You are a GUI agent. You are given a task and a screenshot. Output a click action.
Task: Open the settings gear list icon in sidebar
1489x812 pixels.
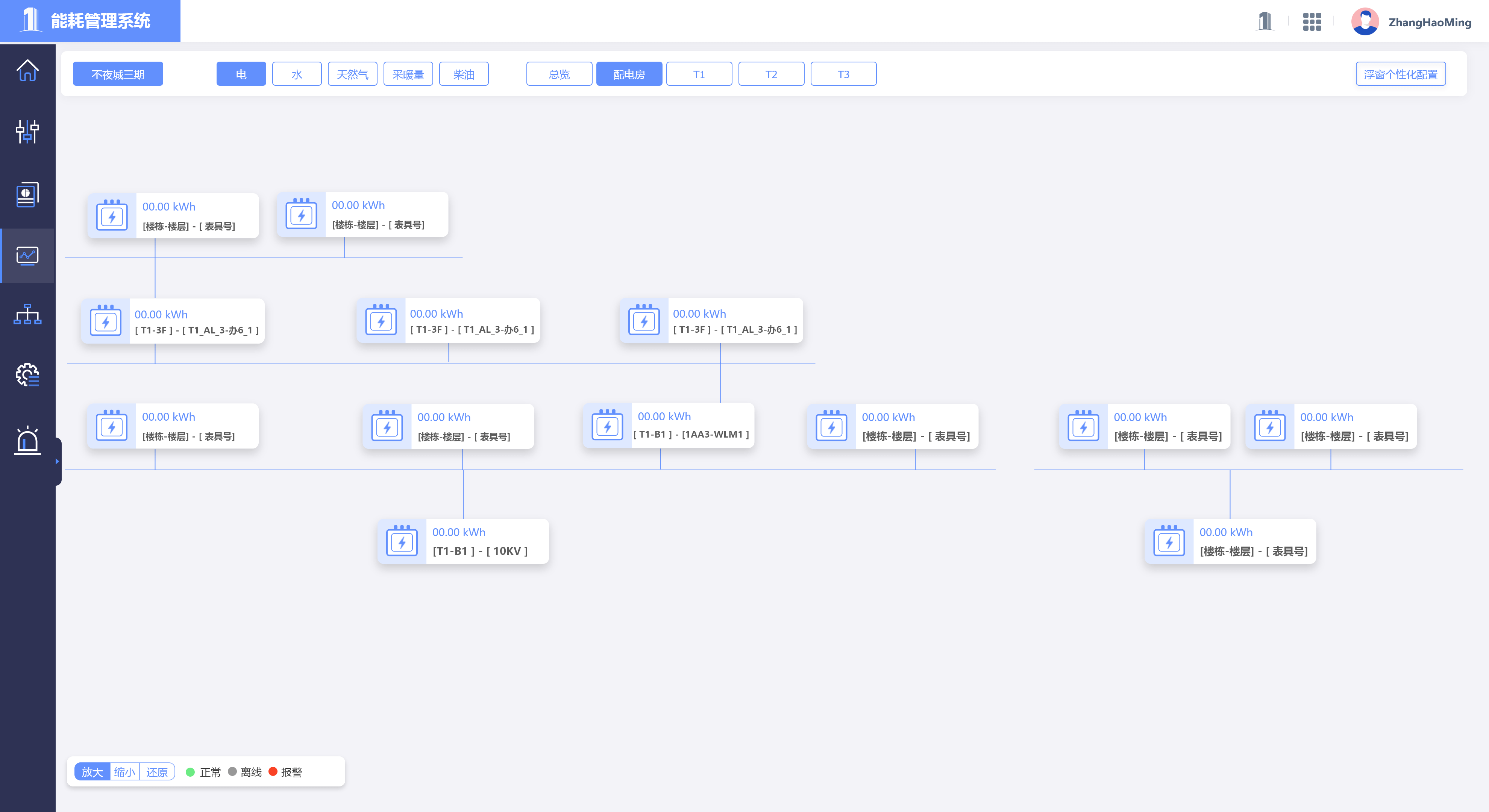(27, 375)
